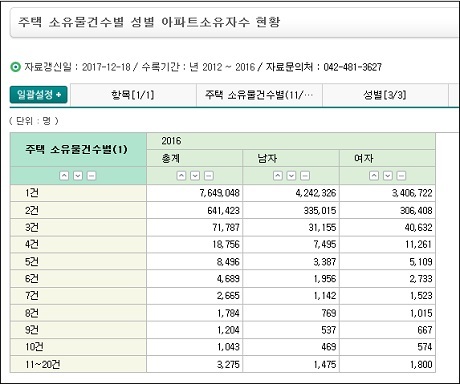Image resolution: width=460 pixels, height=384 pixels.
Task: Sort 남자 column descending
Action: pos(291,176)
